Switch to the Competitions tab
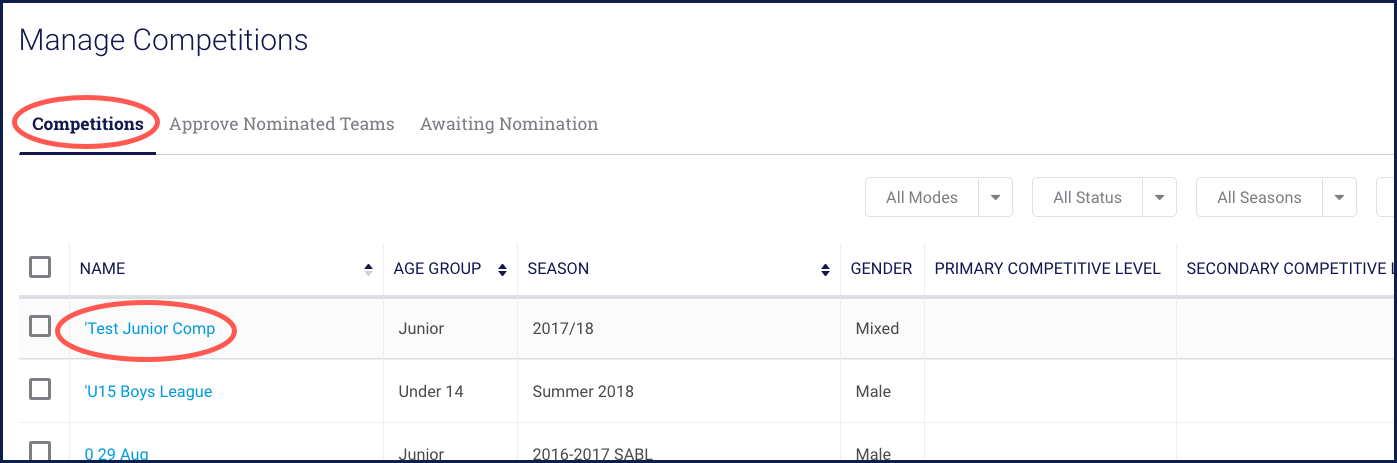1397x463 pixels. 88,124
